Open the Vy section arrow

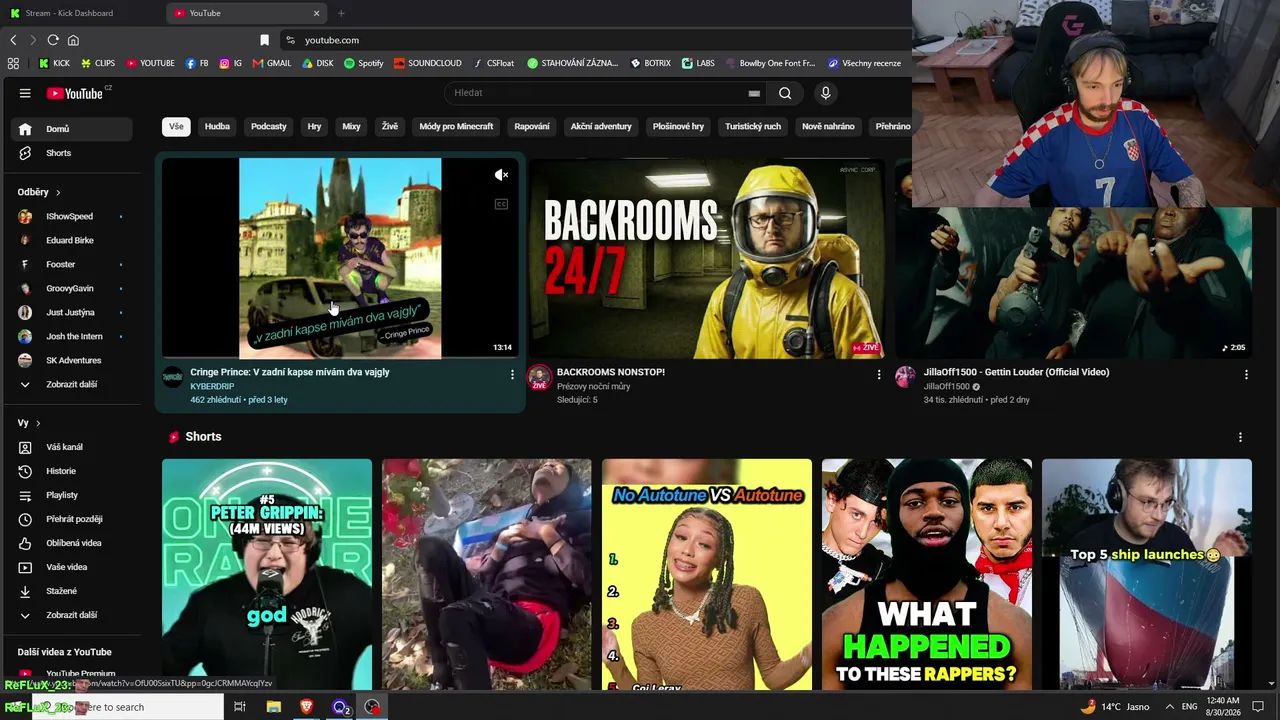pos(38,423)
